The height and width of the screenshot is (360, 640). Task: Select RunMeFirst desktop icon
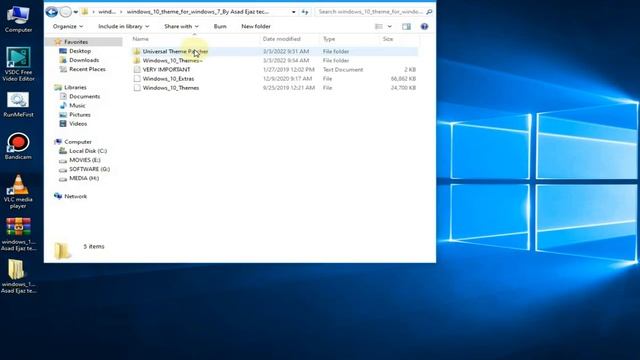(x=18, y=105)
